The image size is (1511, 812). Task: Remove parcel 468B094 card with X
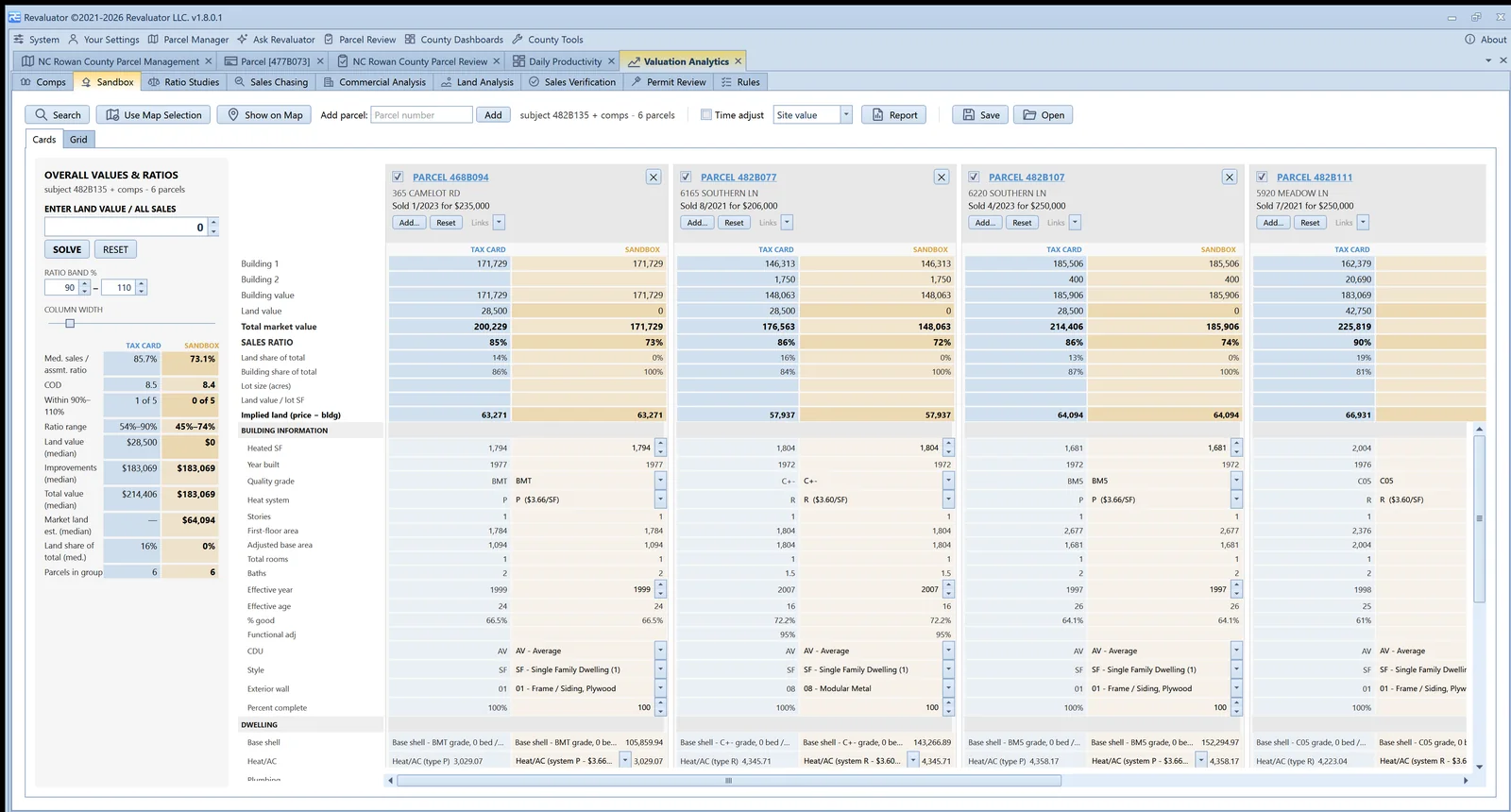[x=654, y=177]
